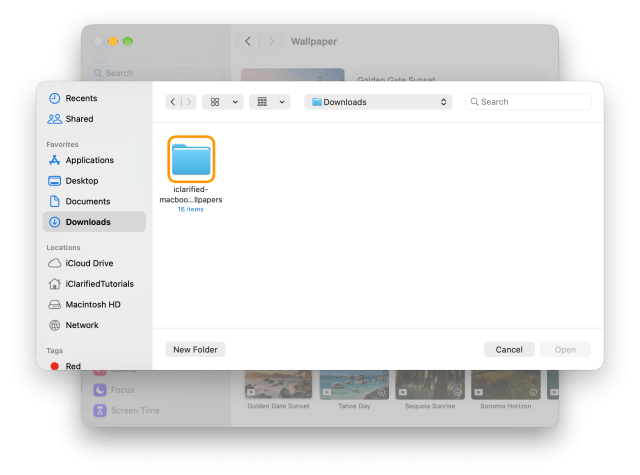
Task: Select the Red tag
Action: (x=94, y=366)
